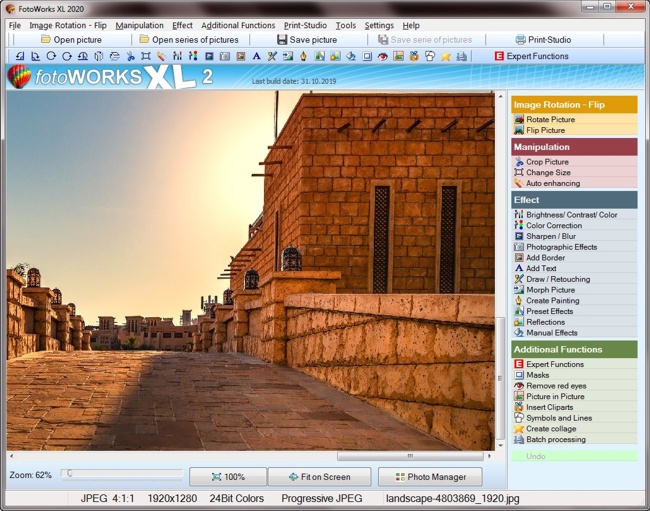This screenshot has width=650, height=511.
Task: Click Batch processing in Additional Functions
Action: coord(556,439)
